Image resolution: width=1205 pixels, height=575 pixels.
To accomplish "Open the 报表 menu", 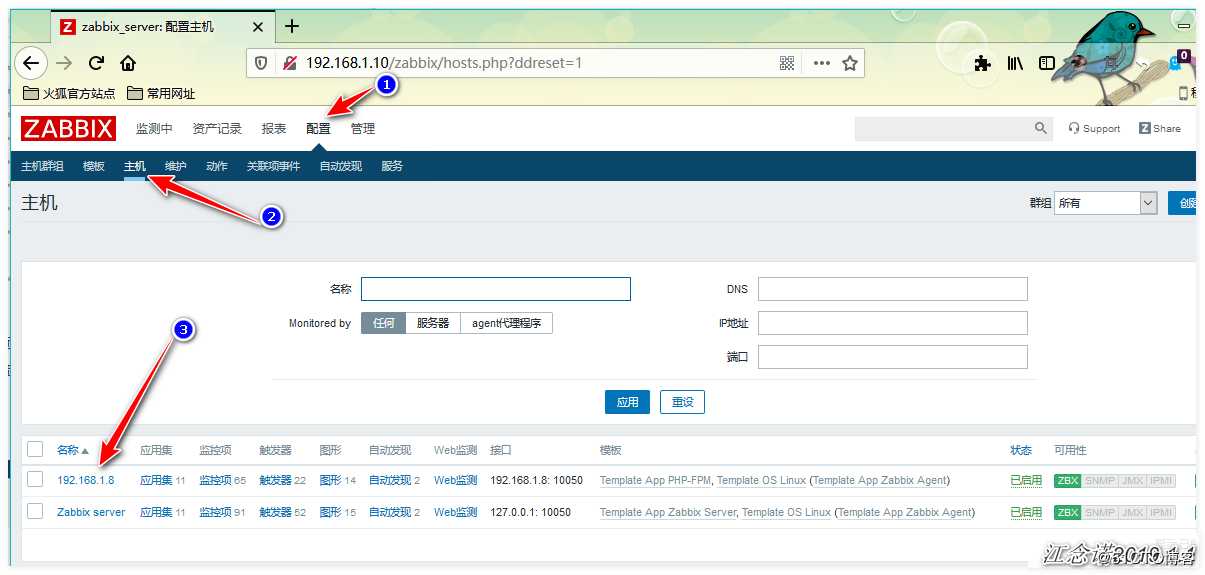I will pos(274,128).
